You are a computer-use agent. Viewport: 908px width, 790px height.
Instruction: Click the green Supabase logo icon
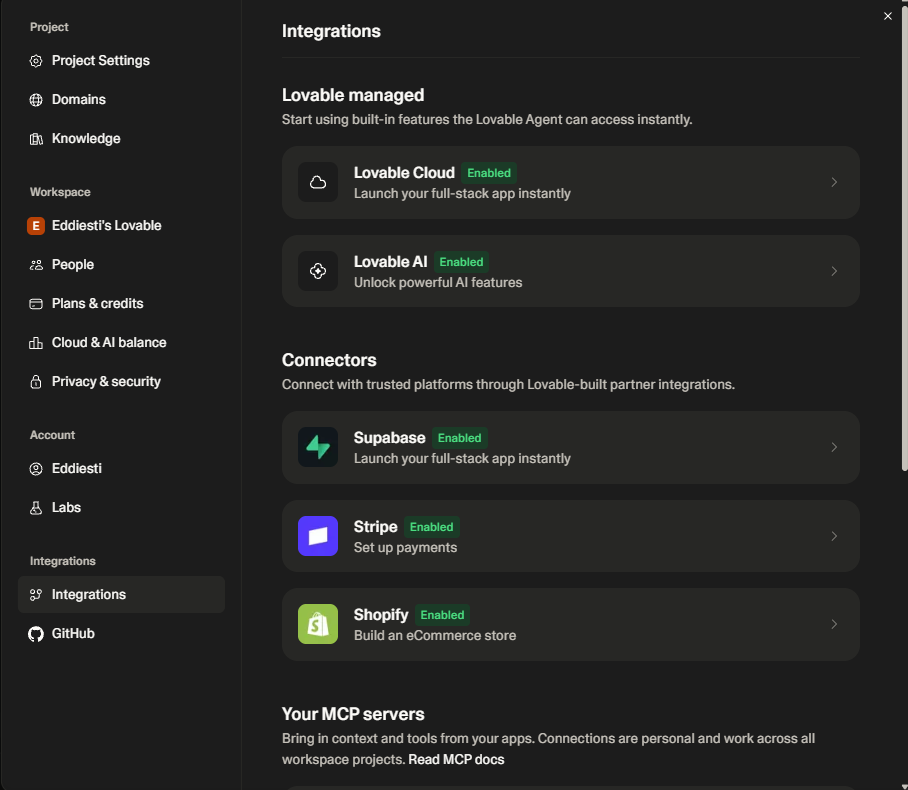318,447
